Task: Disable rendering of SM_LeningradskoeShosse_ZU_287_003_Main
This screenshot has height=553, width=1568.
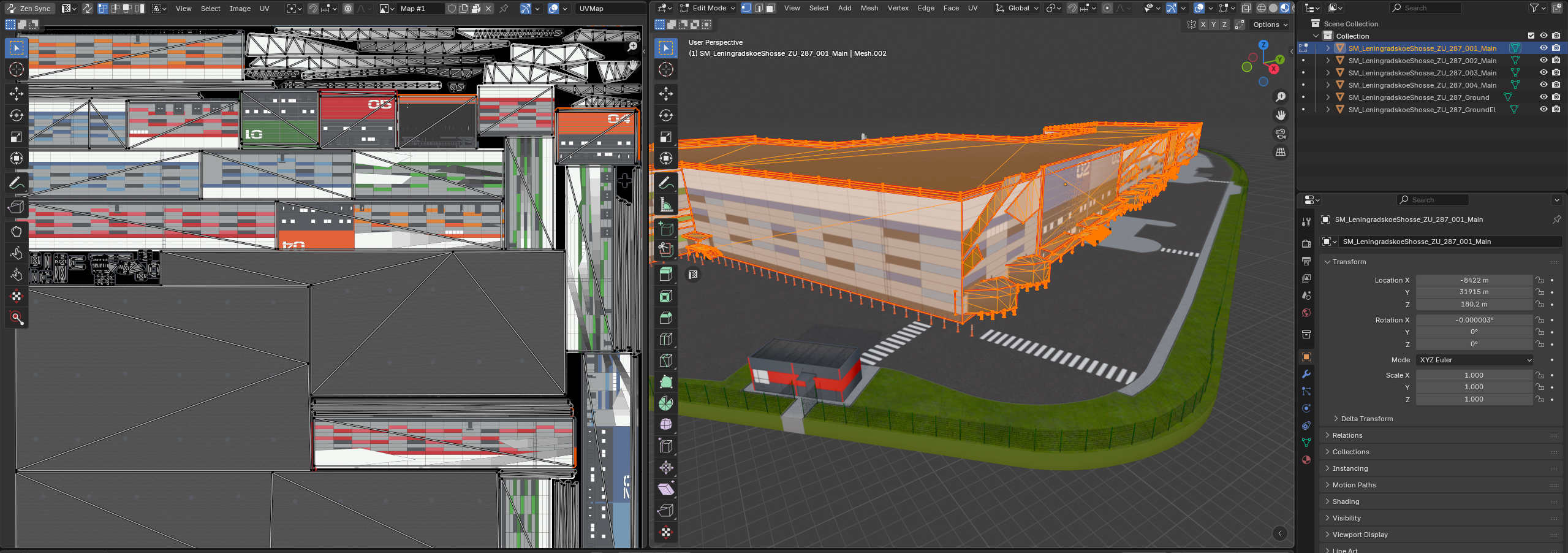Action: pos(1556,72)
